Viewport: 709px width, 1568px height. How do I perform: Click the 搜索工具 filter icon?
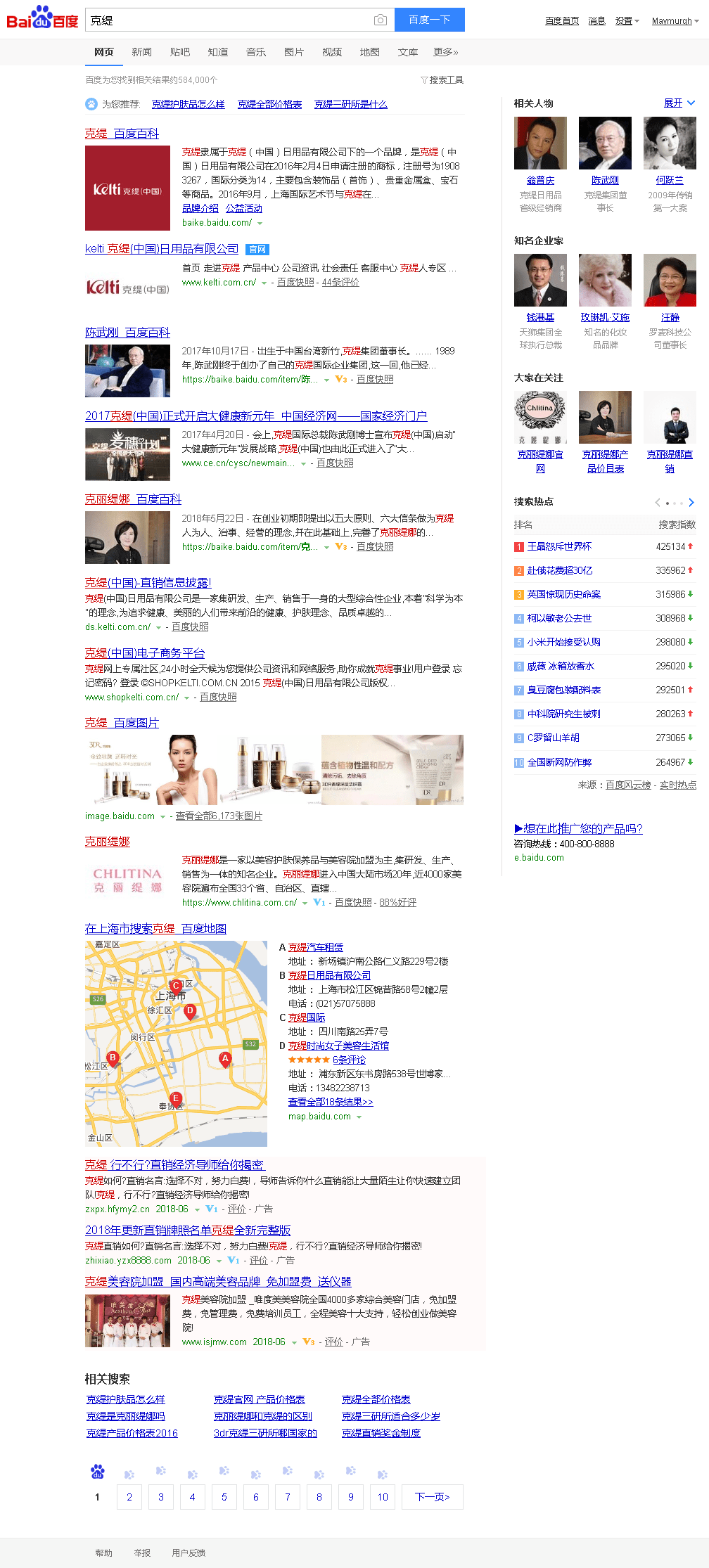click(x=424, y=80)
